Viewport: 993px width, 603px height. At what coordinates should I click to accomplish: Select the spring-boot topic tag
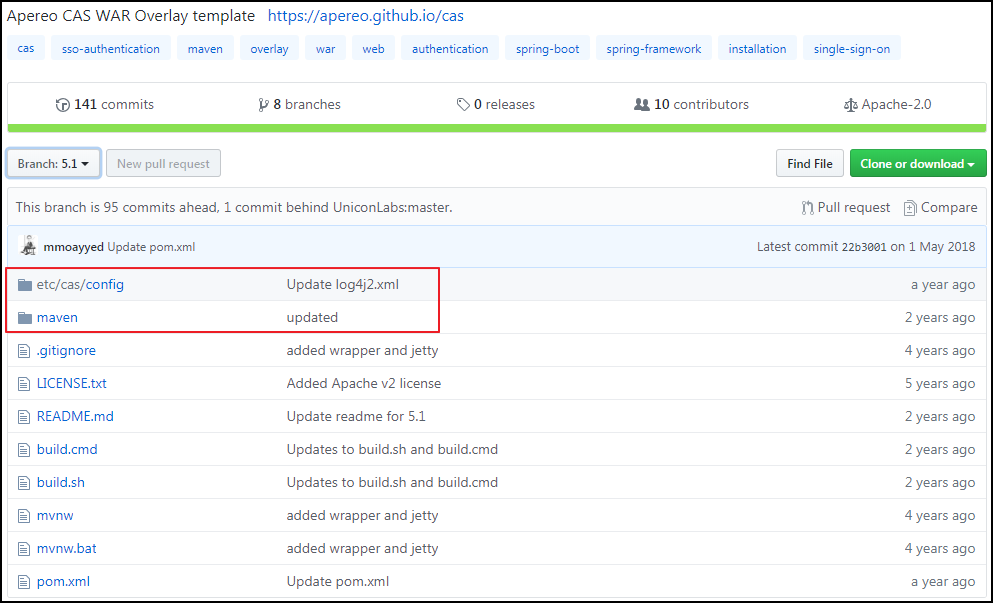click(x=548, y=48)
